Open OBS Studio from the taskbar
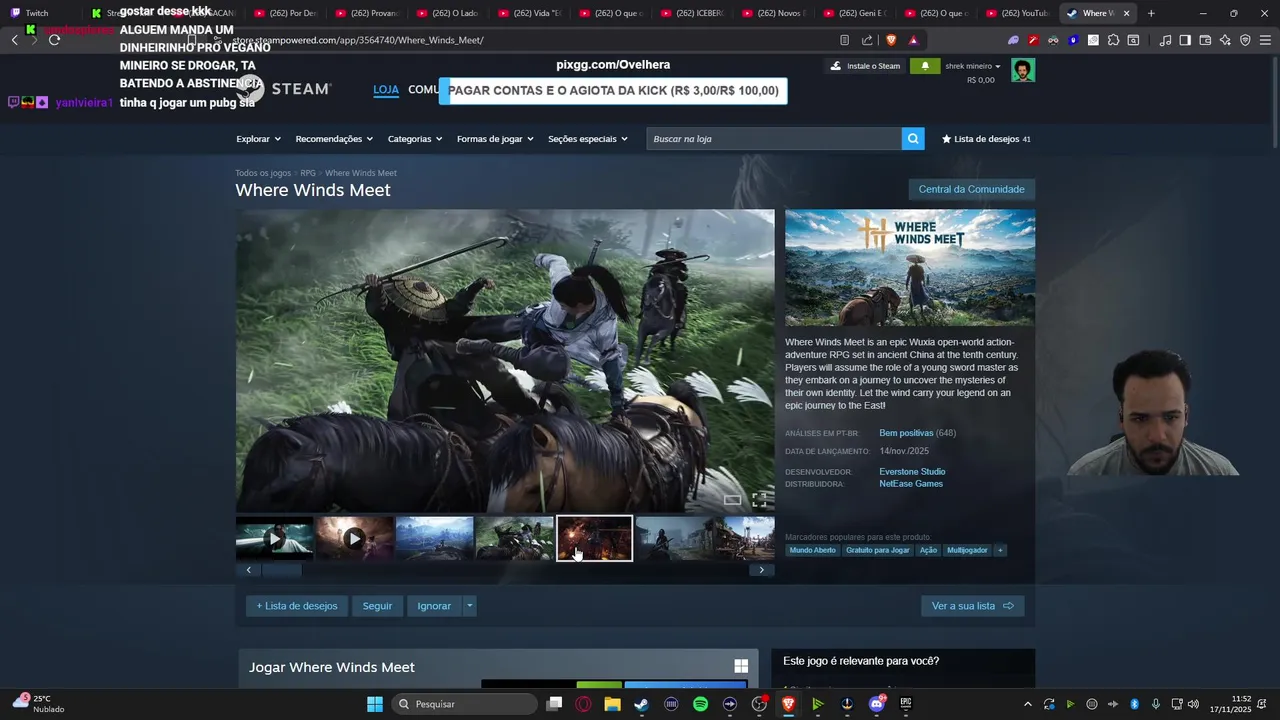The image size is (1280, 720). pos(759,704)
